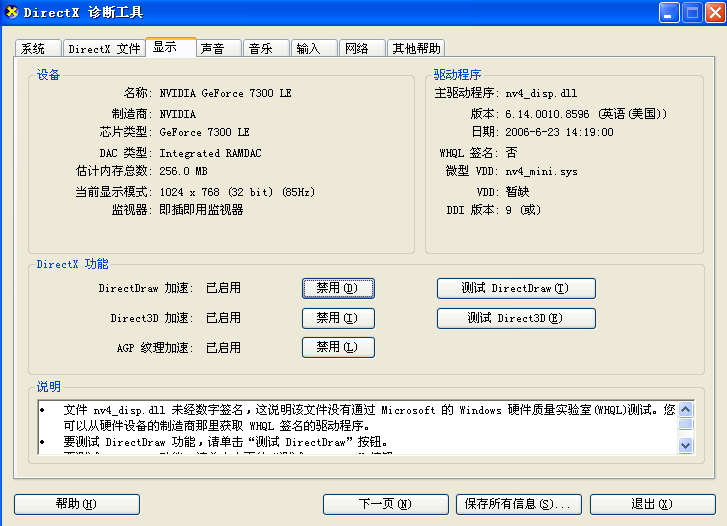
Task: Go to next page with 下一页
Action: (385, 504)
